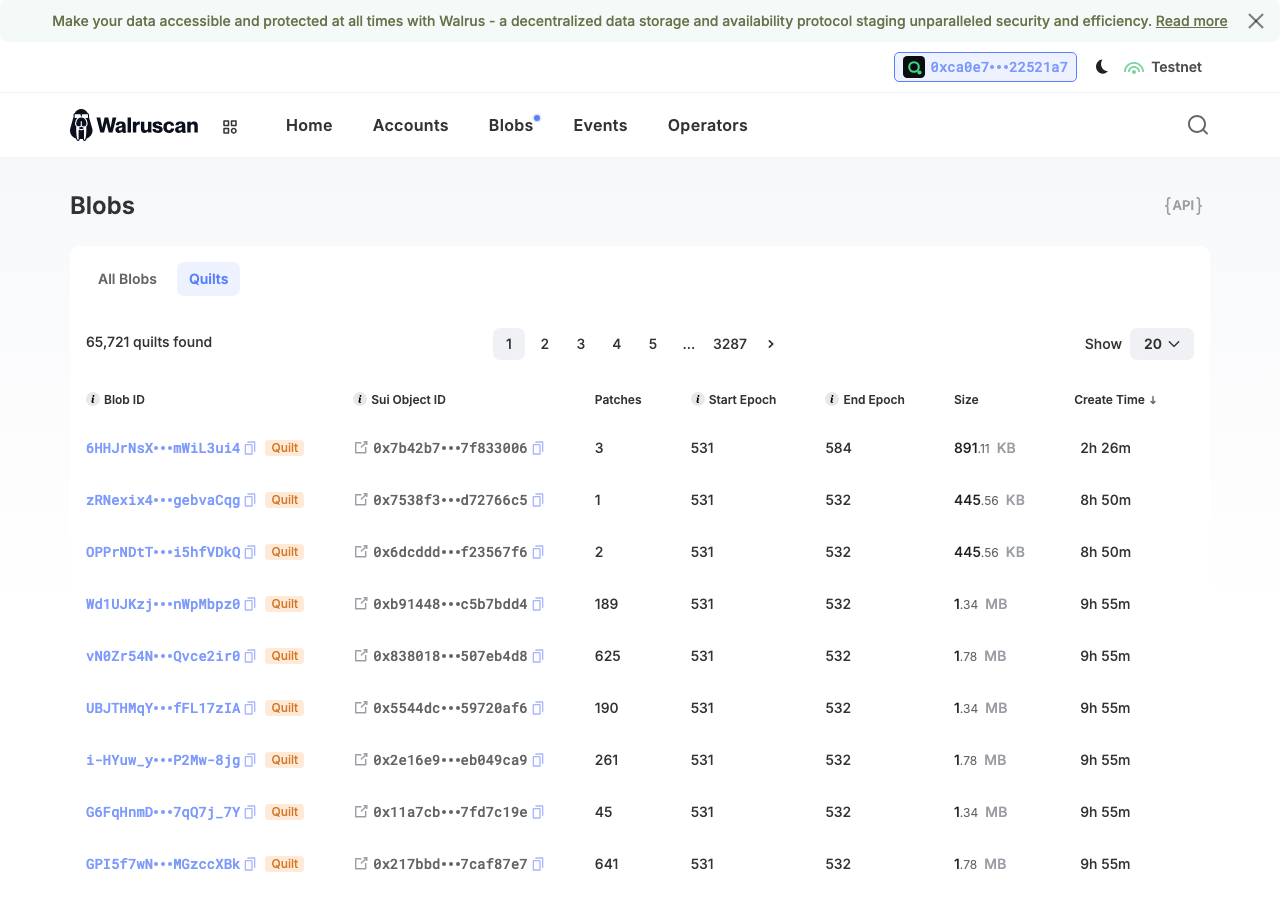Open the apps grid icon beside Walruscan logo
This screenshot has height=900, width=1280.
pyautogui.click(x=230, y=127)
